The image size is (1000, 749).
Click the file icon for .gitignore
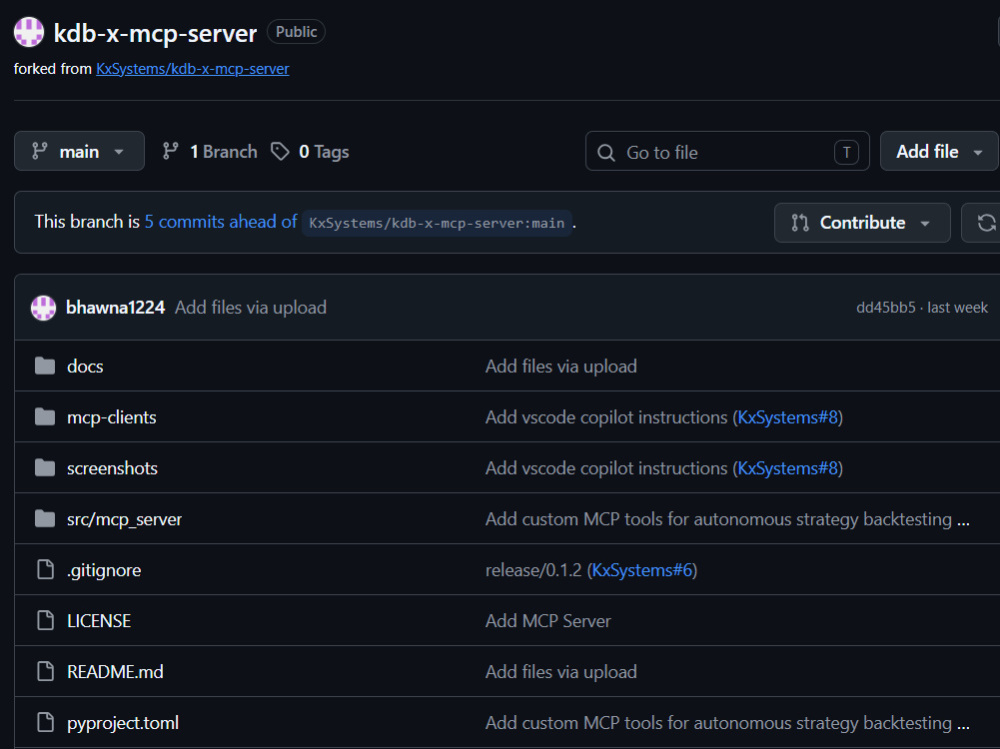click(x=45, y=569)
